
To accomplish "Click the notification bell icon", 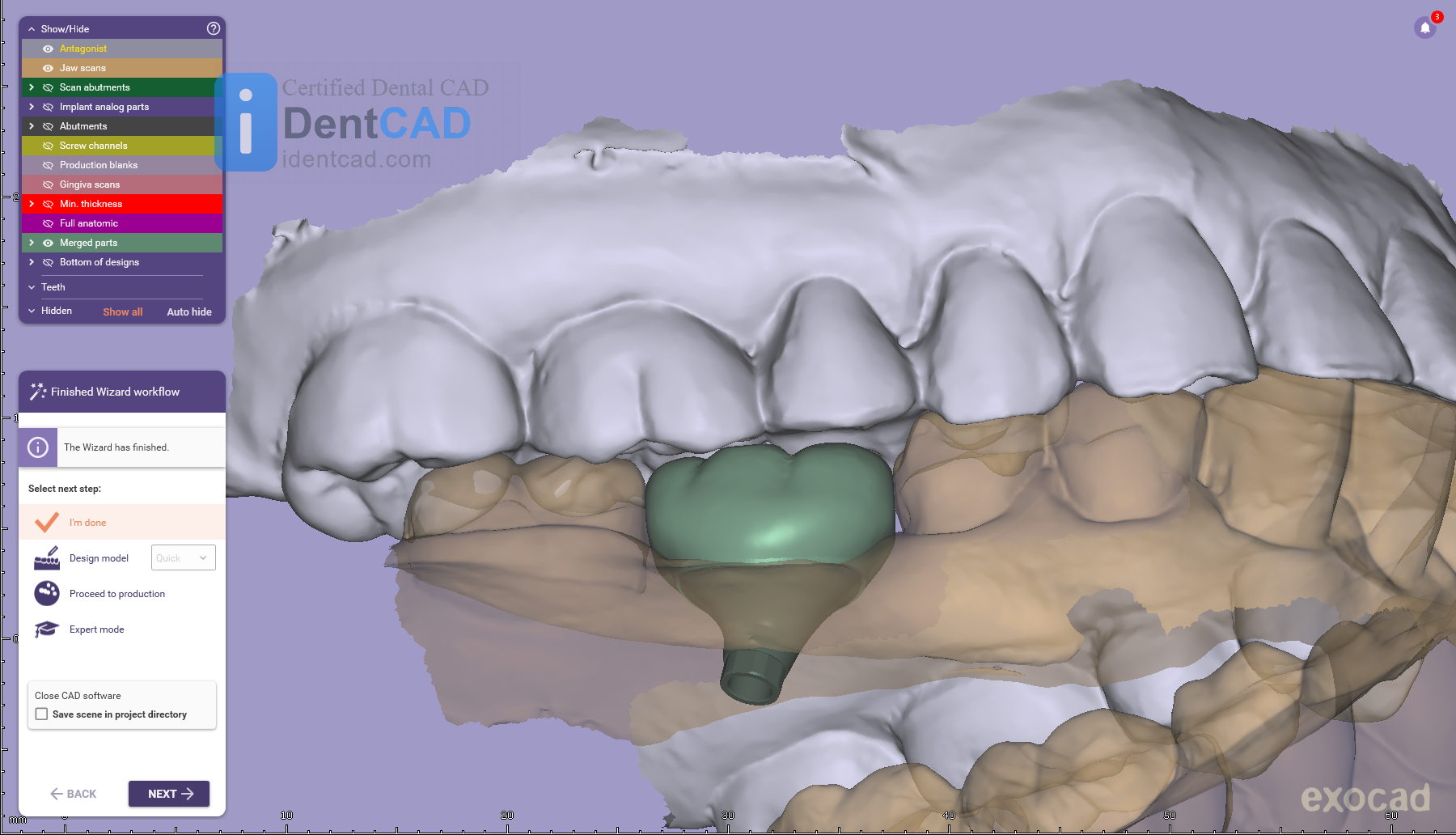I will click(1425, 28).
